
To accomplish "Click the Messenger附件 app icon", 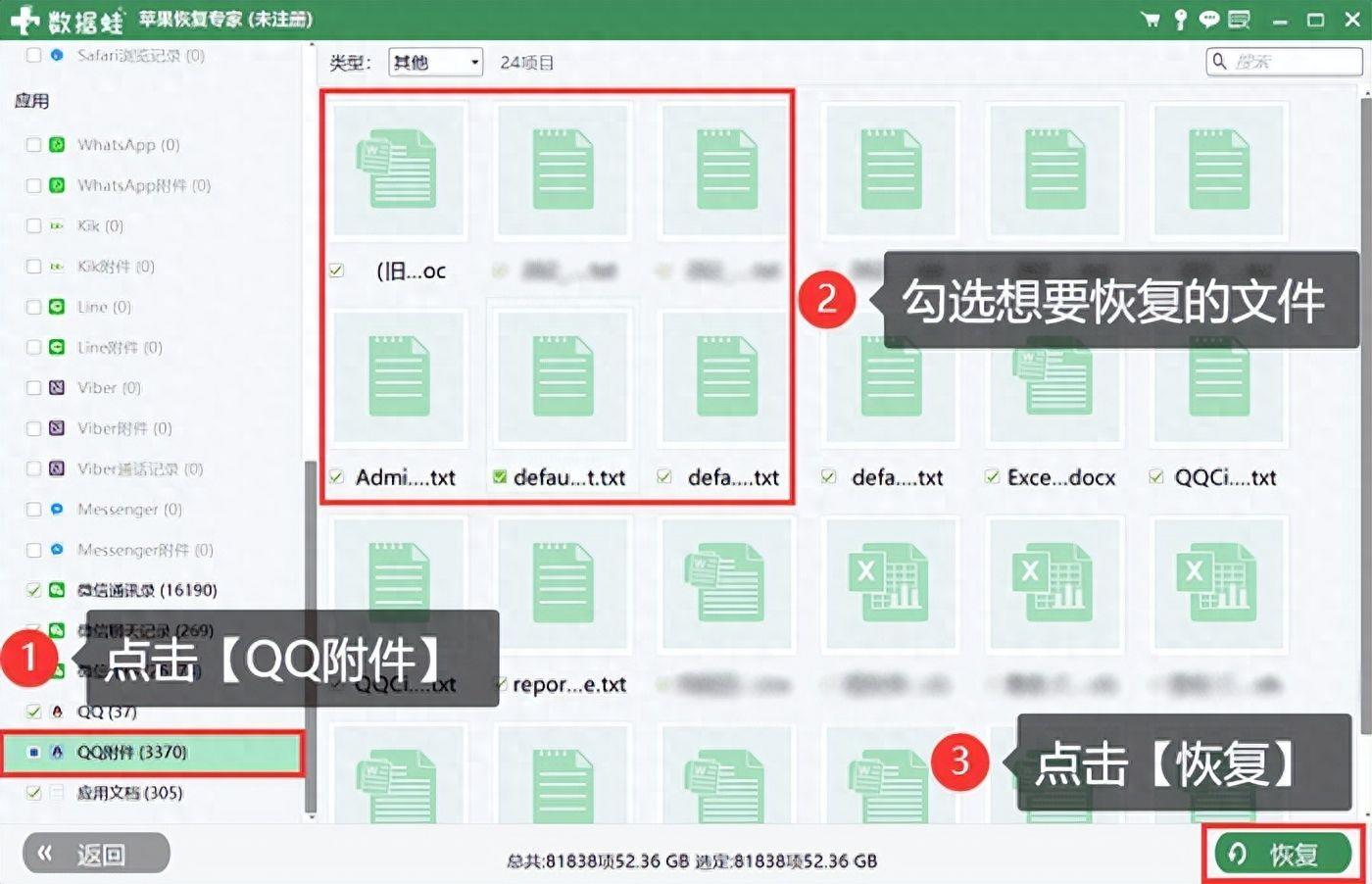I will point(57,550).
